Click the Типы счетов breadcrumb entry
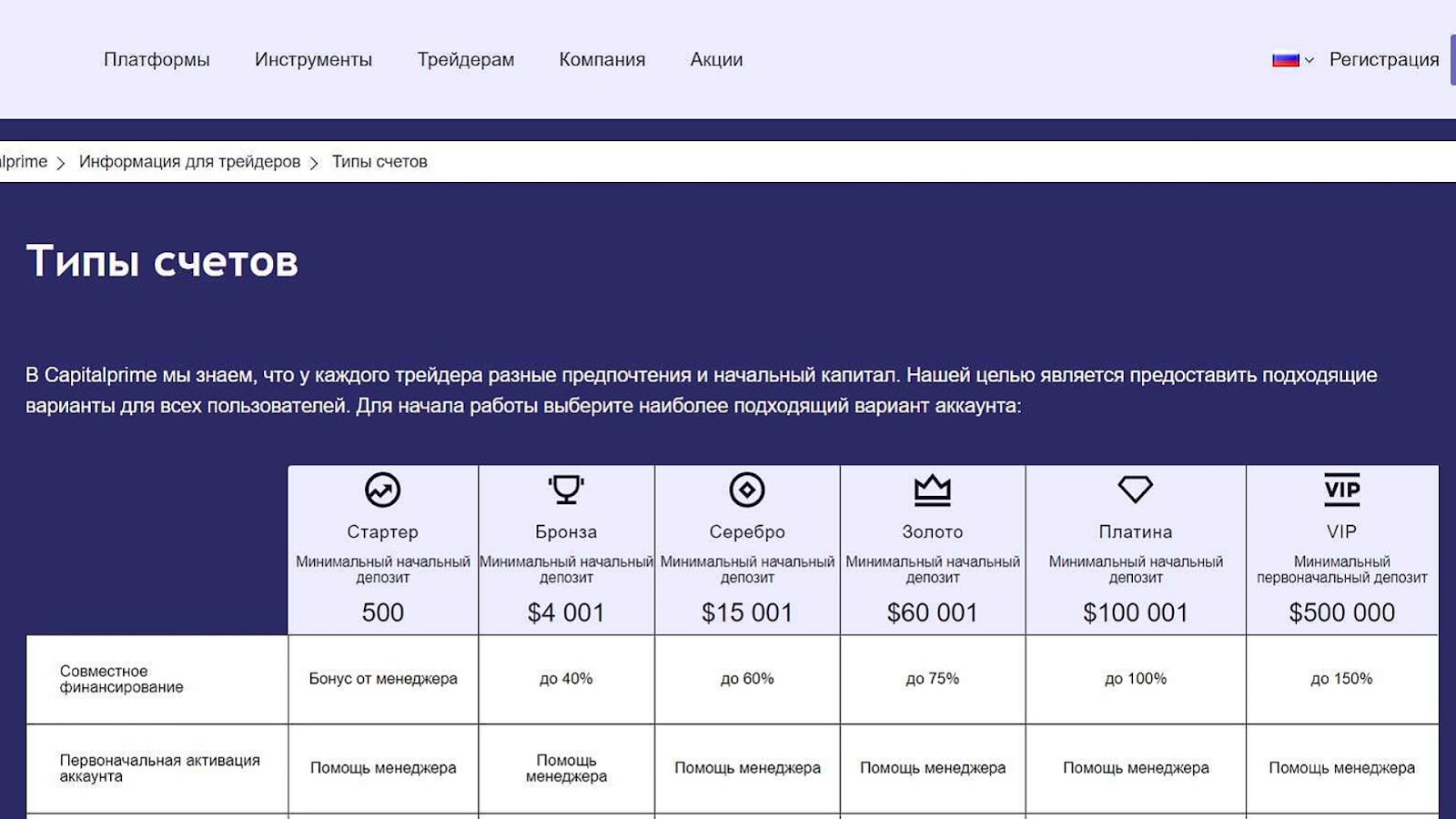 379,161
